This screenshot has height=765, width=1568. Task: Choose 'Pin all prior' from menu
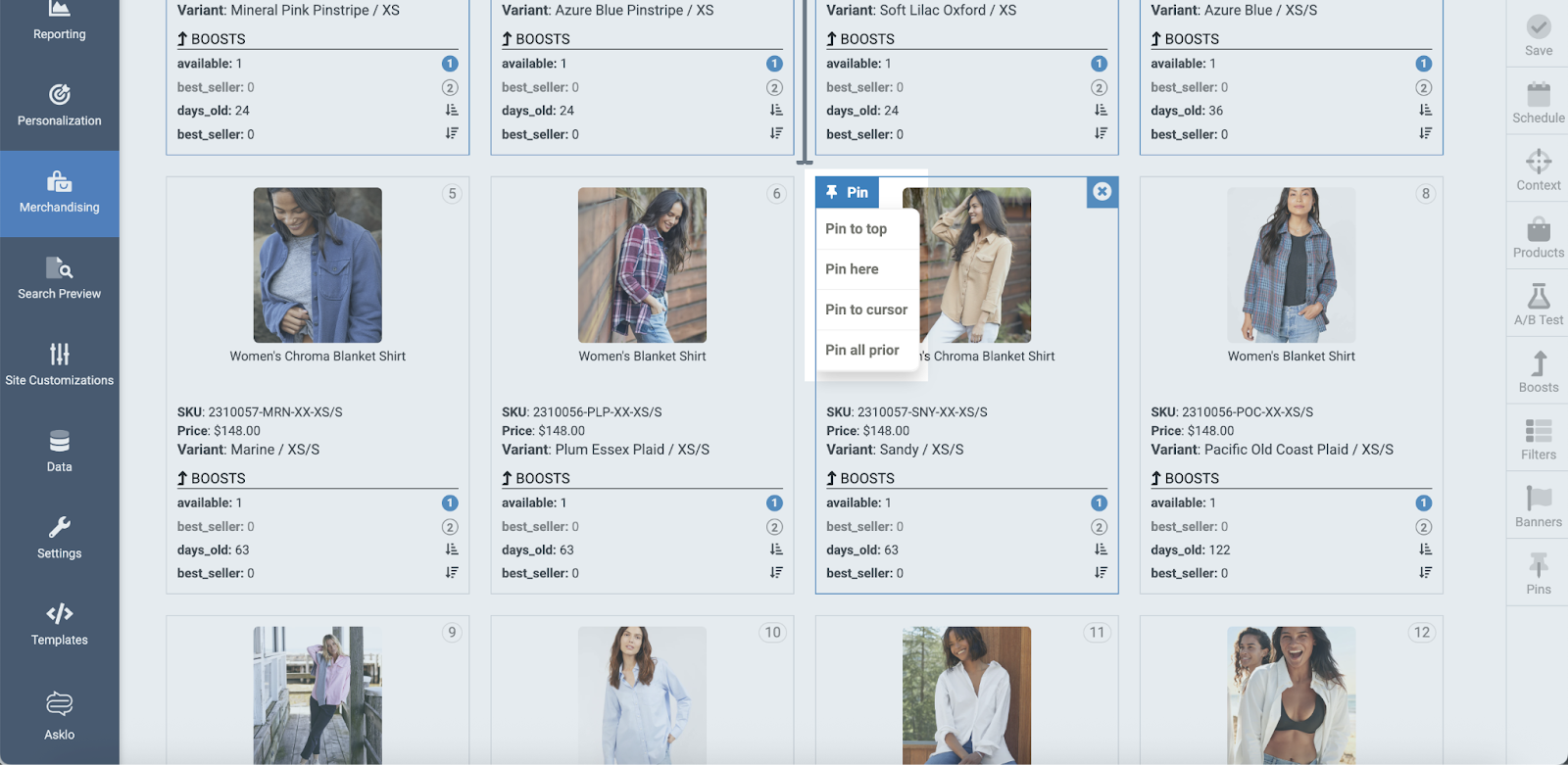coord(861,350)
